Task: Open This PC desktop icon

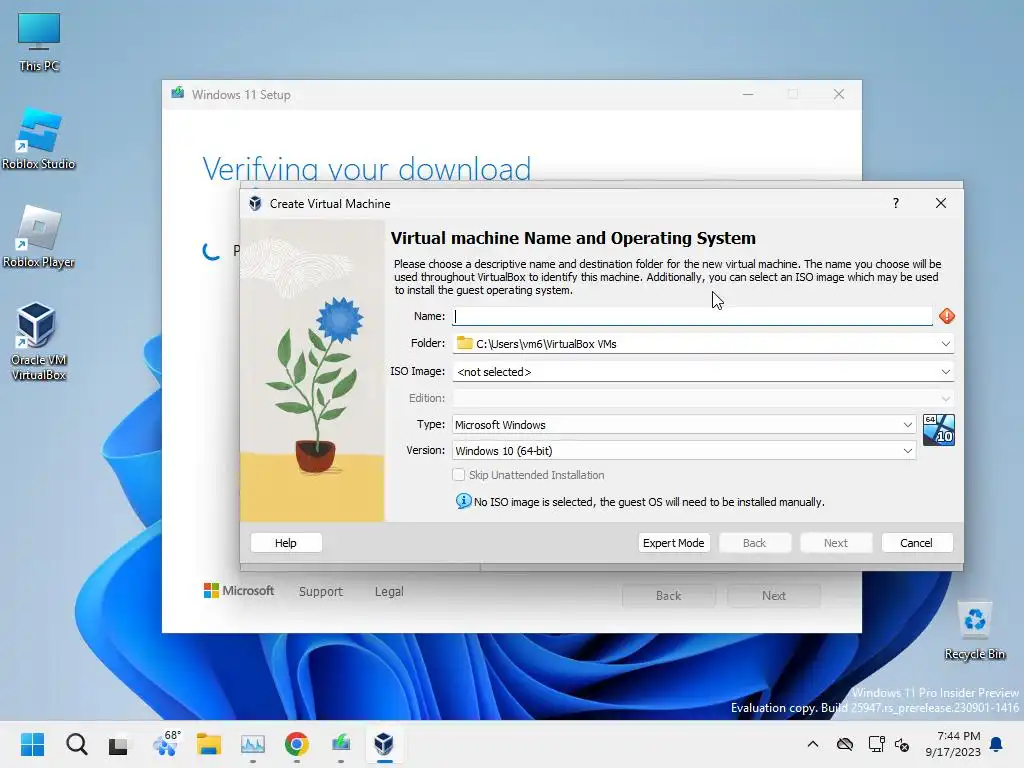Action: [39, 42]
